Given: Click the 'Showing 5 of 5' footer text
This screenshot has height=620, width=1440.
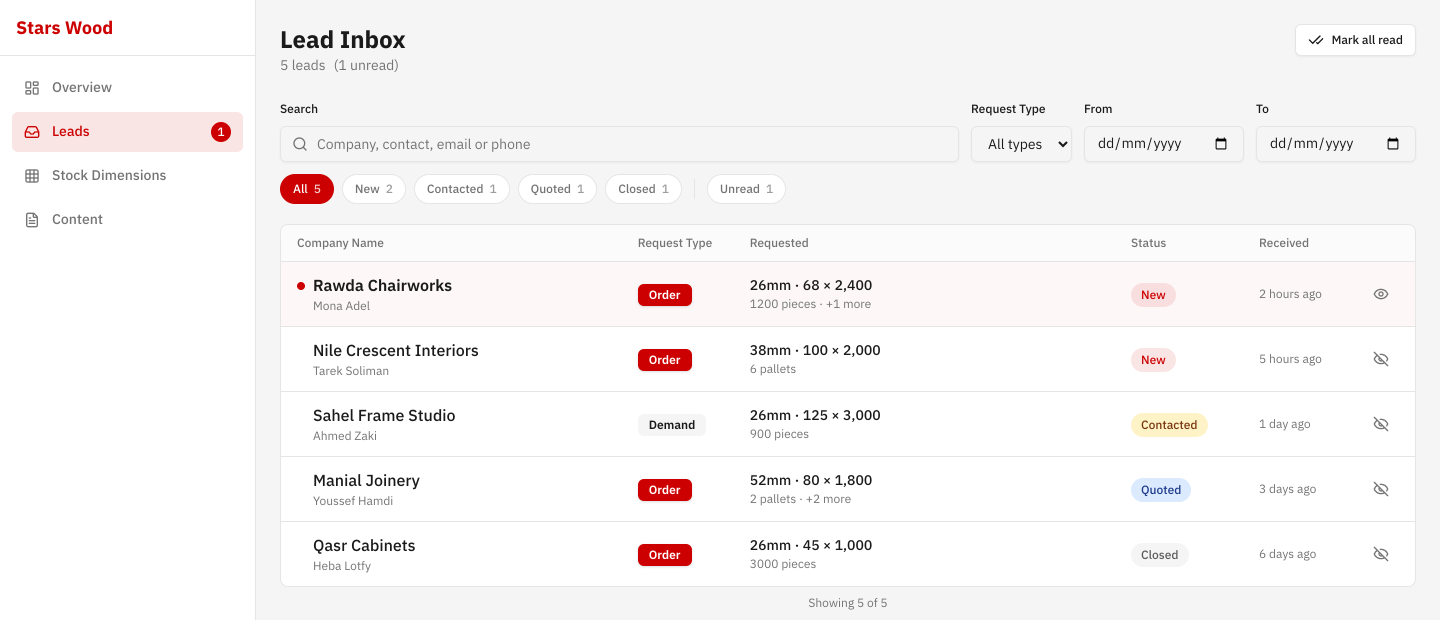Looking at the screenshot, I should point(848,603).
